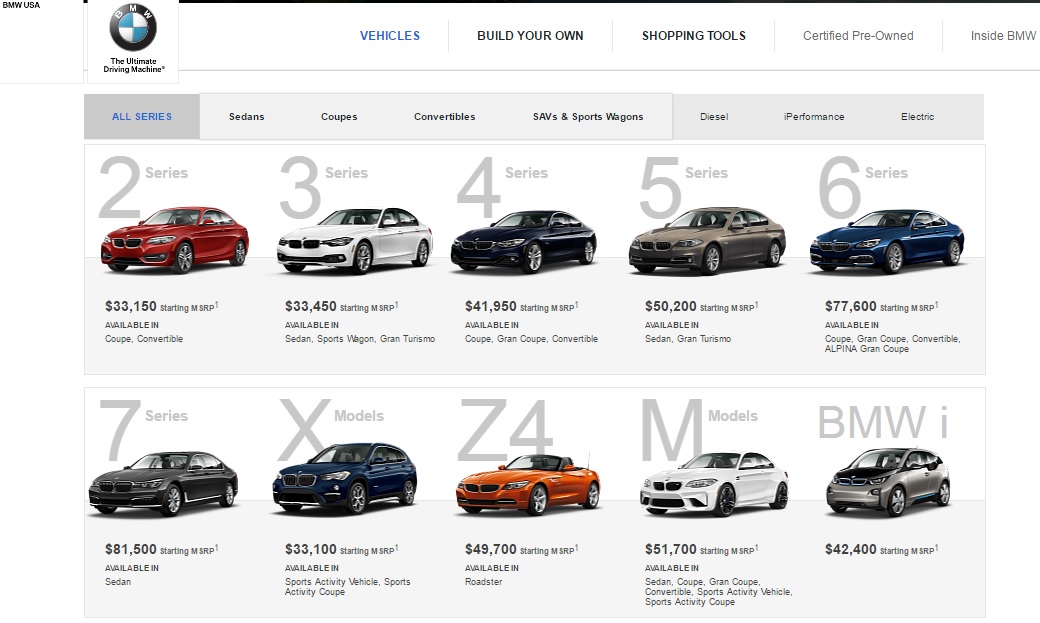
Task: Open the Z4 heading
Action: [505, 429]
